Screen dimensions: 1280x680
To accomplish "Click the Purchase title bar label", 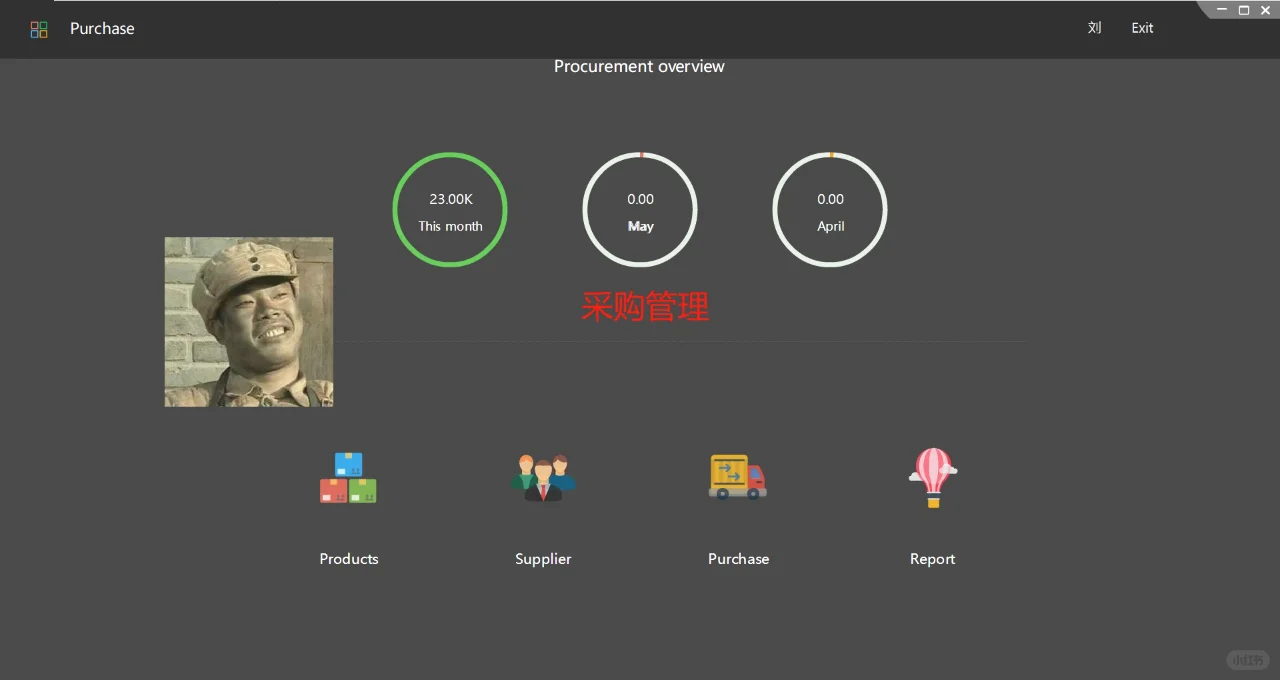I will [101, 28].
